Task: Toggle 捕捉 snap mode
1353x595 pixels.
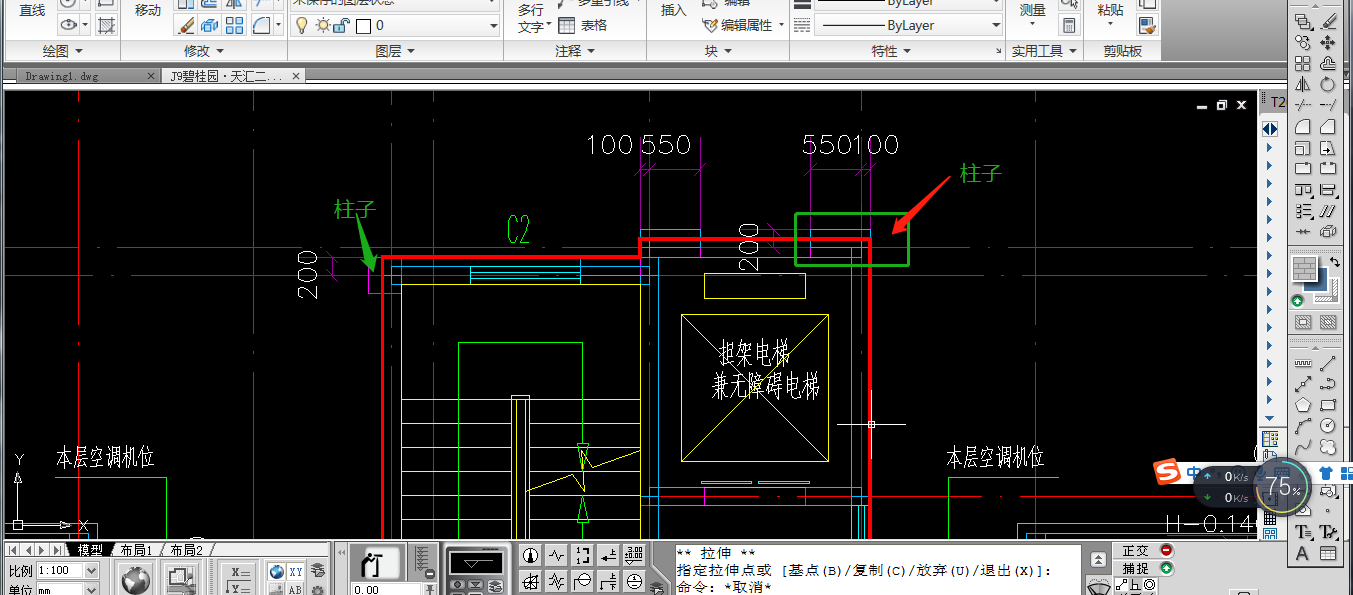Action: click(x=1145, y=568)
